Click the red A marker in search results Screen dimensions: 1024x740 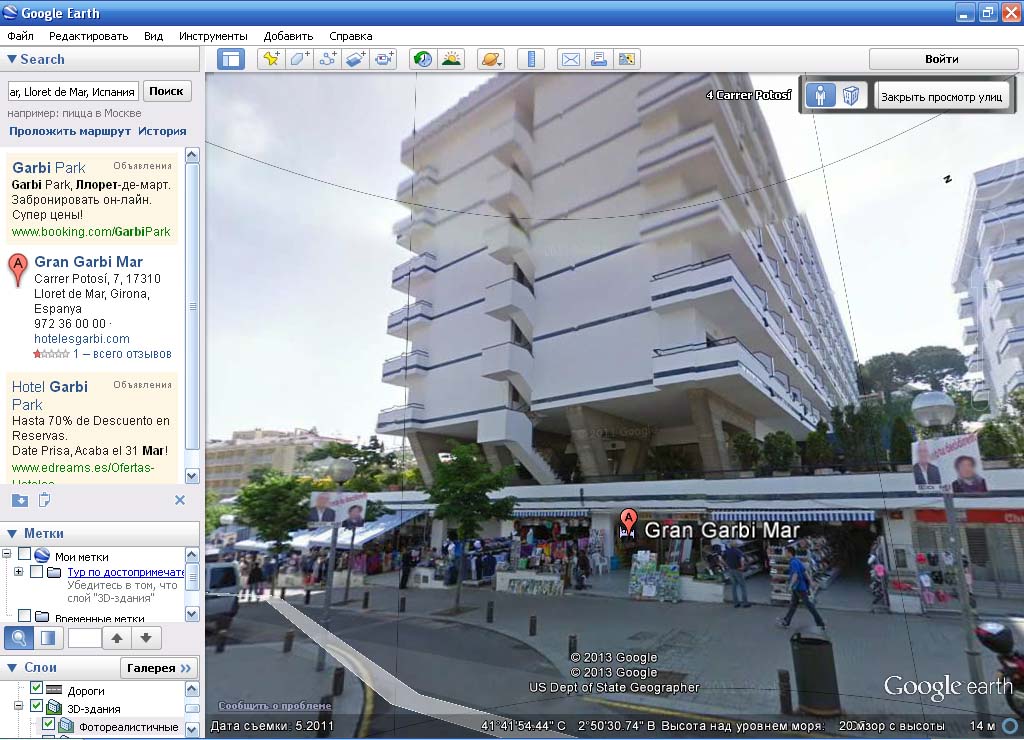18,270
